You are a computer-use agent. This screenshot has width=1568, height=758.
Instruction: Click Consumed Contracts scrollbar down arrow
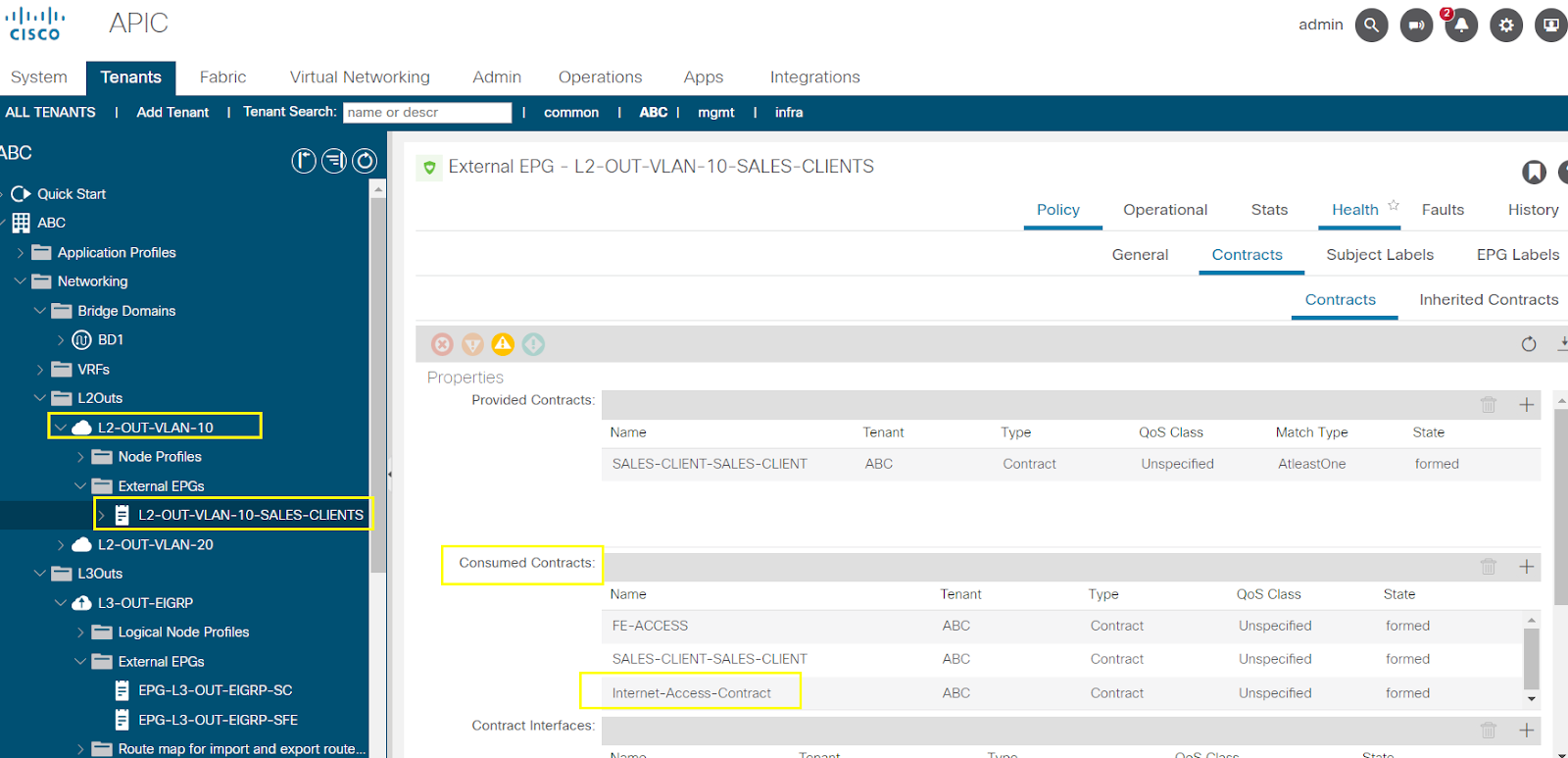[1531, 699]
